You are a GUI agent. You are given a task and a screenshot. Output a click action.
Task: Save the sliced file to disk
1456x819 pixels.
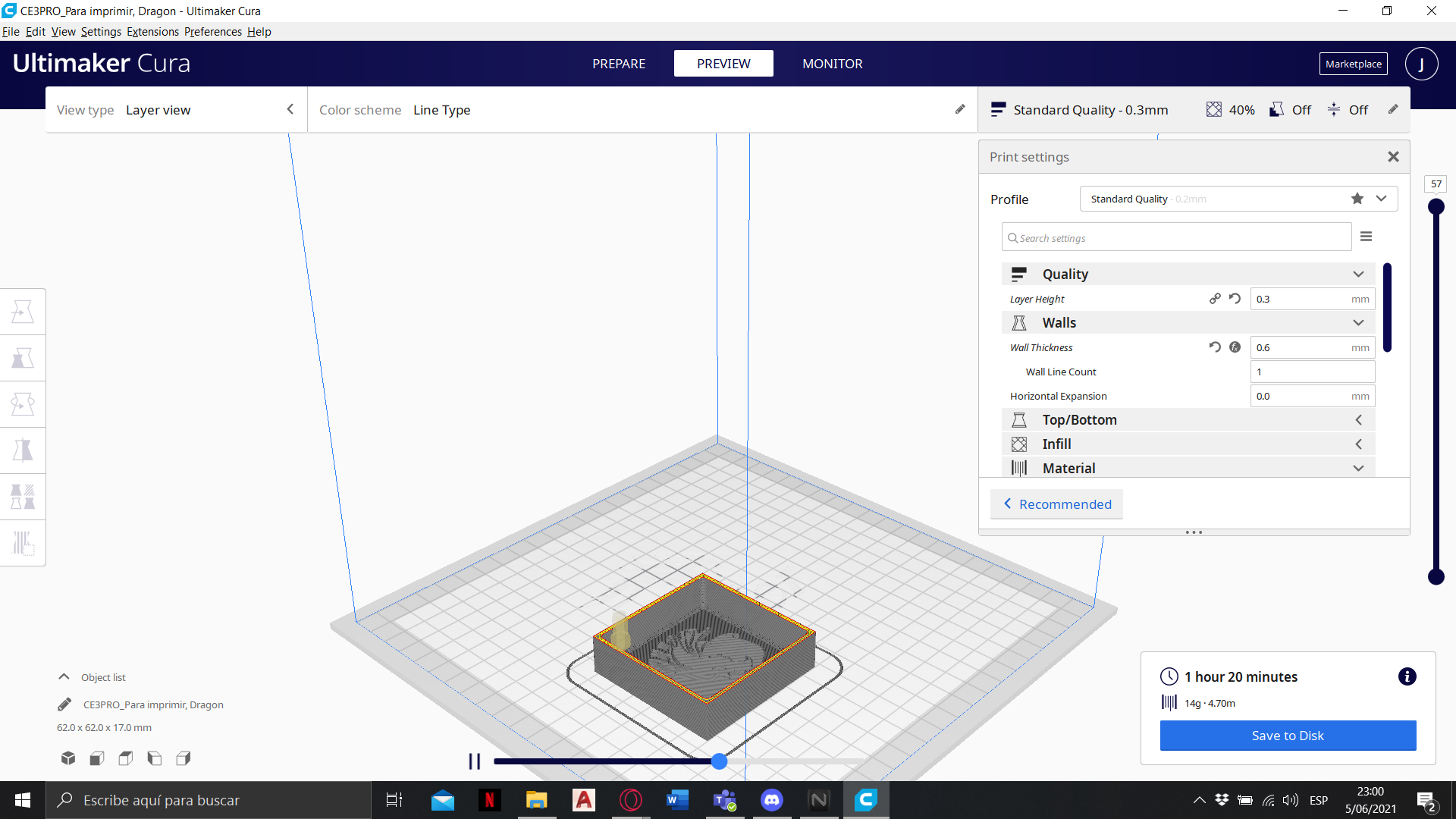click(1288, 735)
